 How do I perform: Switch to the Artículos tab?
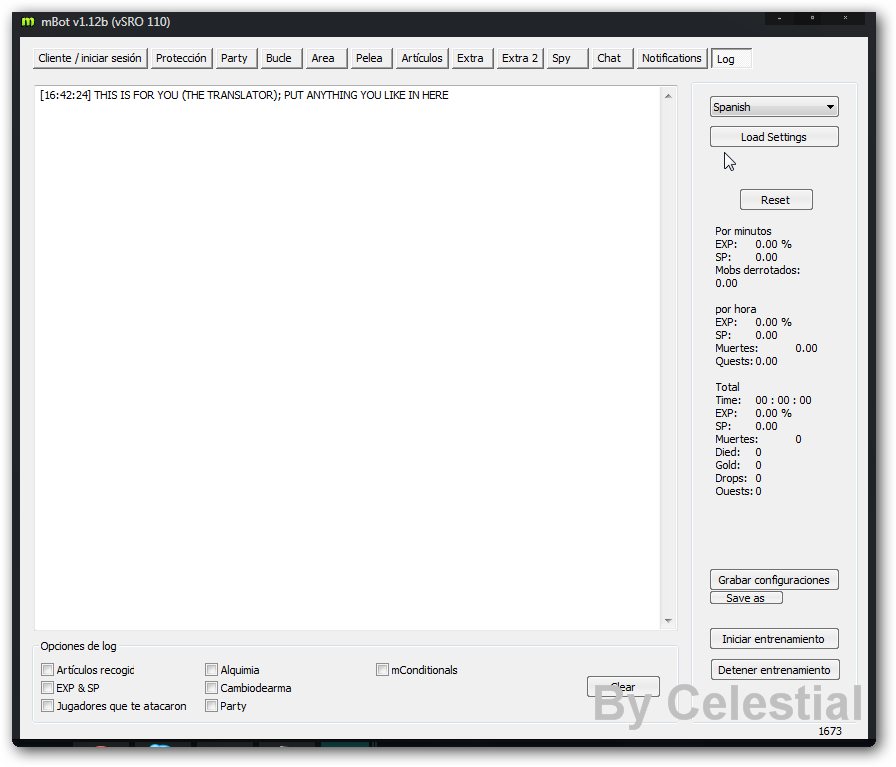click(422, 58)
